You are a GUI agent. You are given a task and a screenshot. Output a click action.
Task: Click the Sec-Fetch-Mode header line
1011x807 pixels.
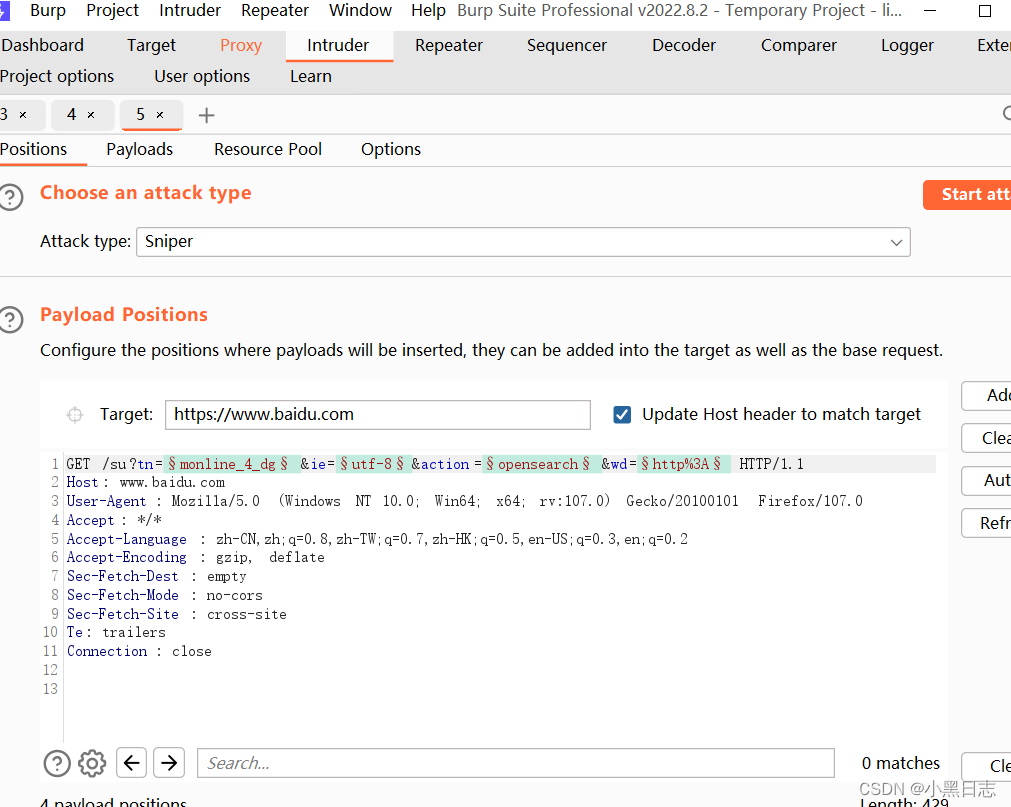point(164,595)
